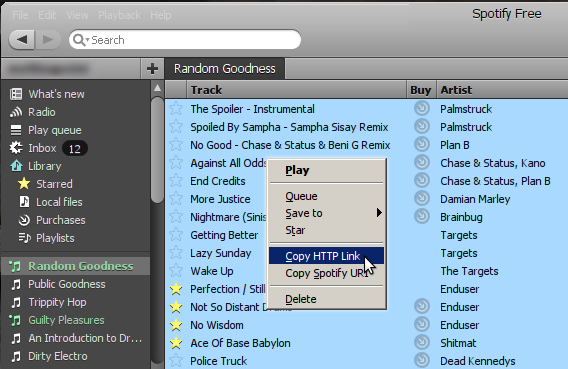Screen dimensions: 568x369
Task: Unstar the Ace Of Base Babylon track
Action: pos(176,343)
